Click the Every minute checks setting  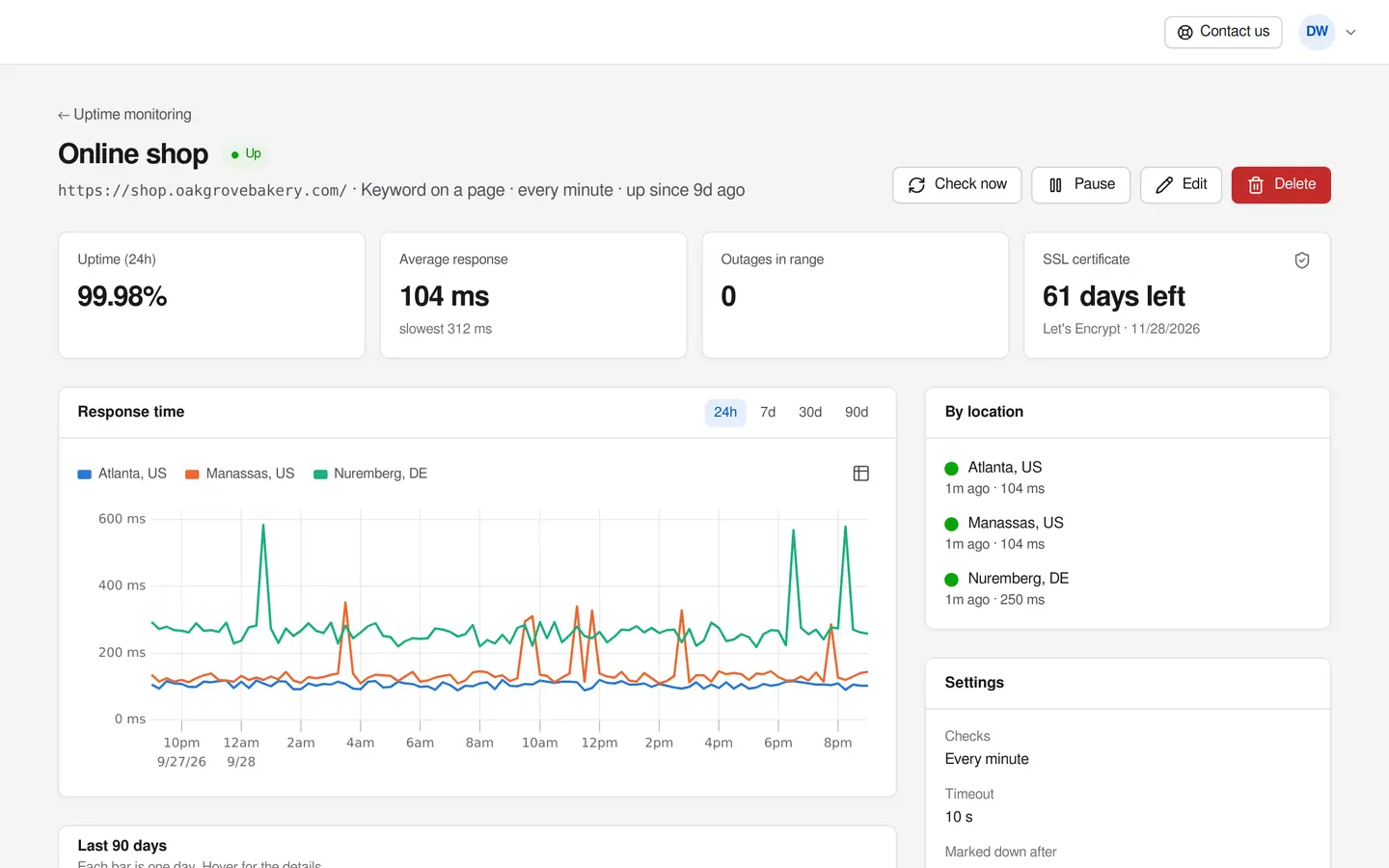coord(987,759)
